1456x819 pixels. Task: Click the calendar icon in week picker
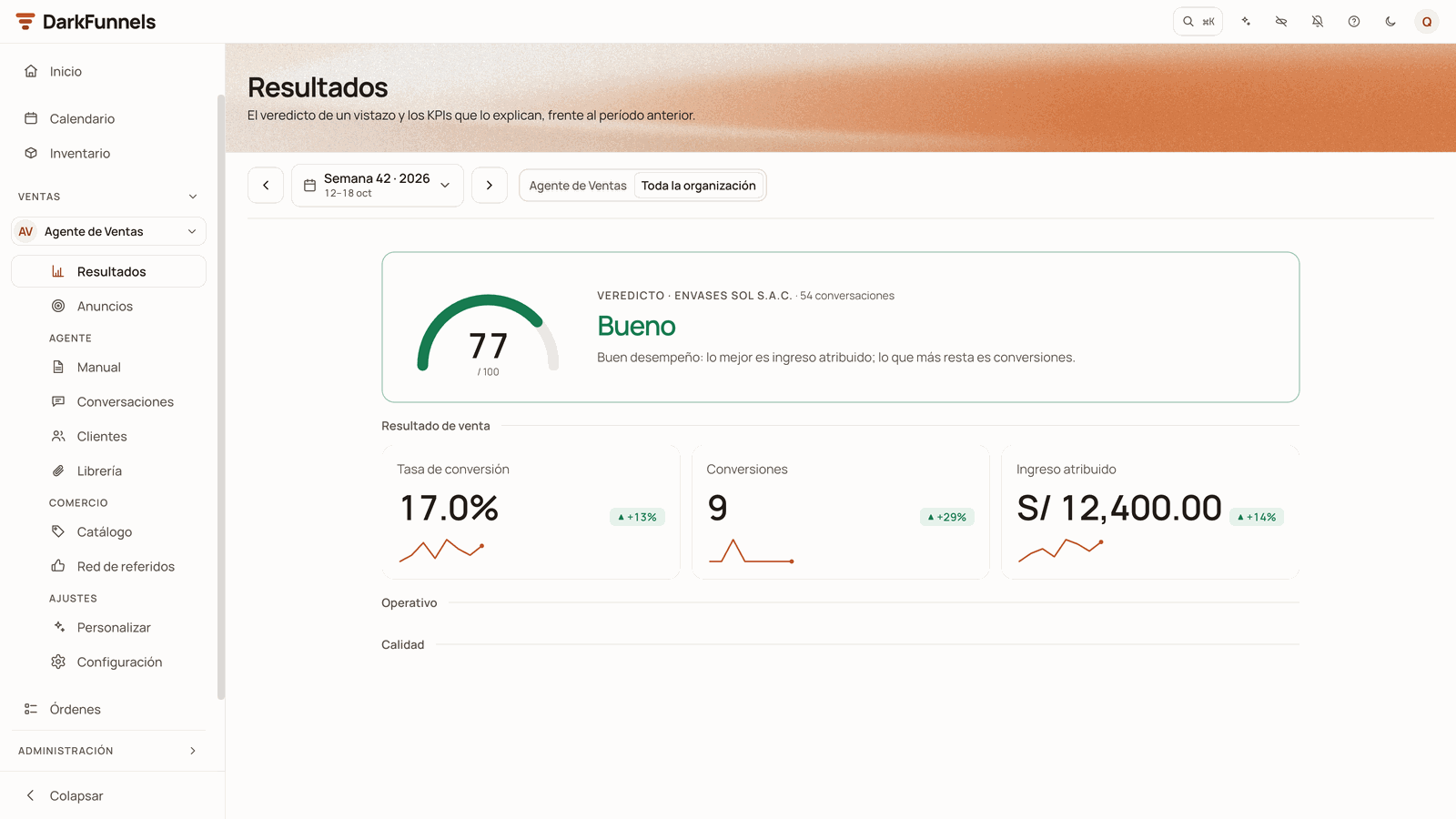pos(309,186)
